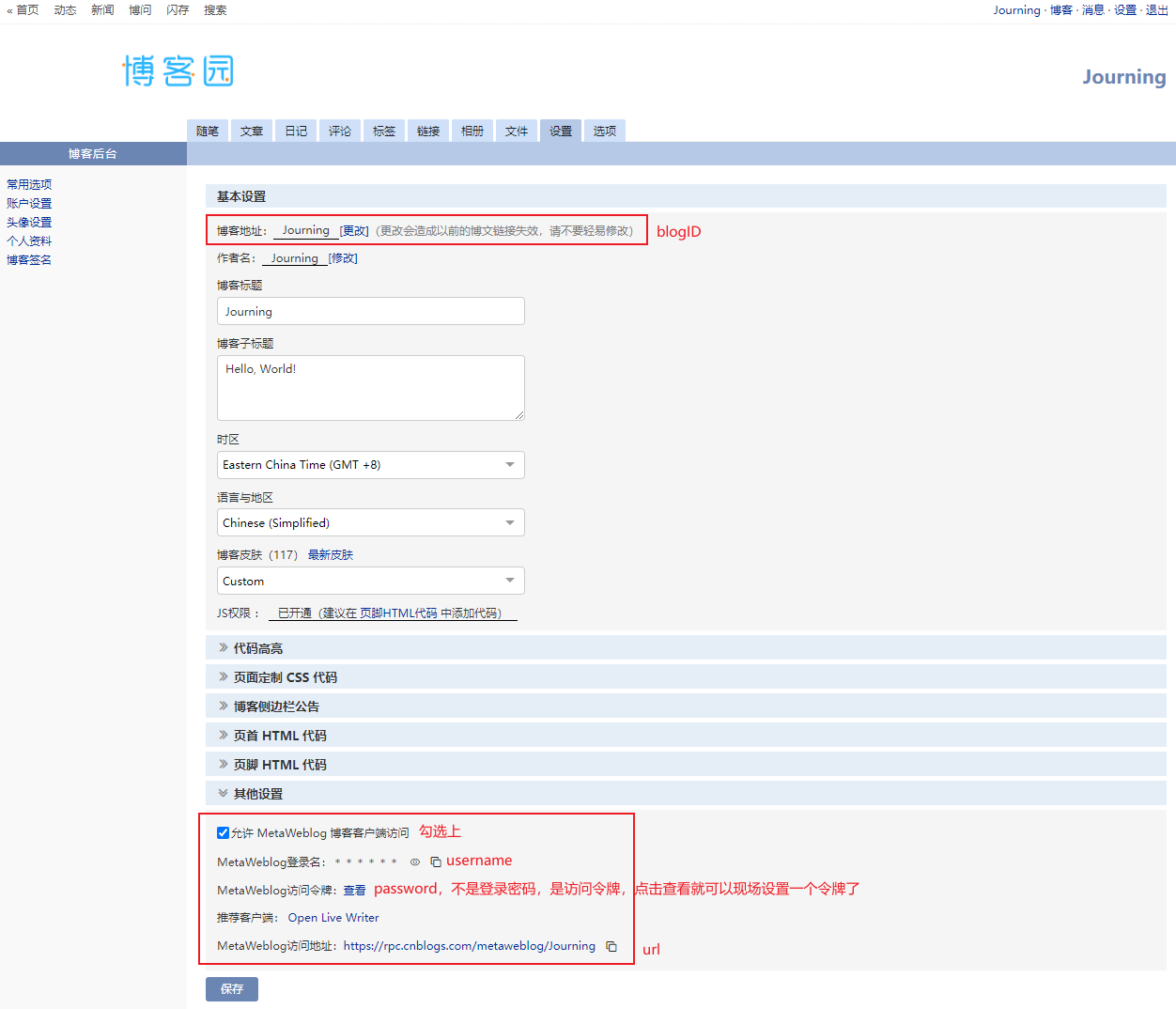The width and height of the screenshot is (1176, 1009).
Task: Switch to the 链接 tab
Action: 428,132
